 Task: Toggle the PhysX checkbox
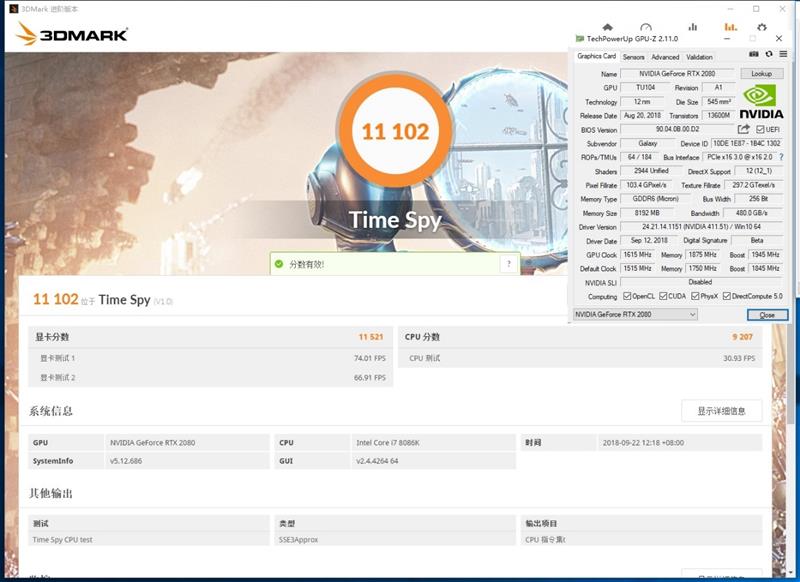click(695, 296)
